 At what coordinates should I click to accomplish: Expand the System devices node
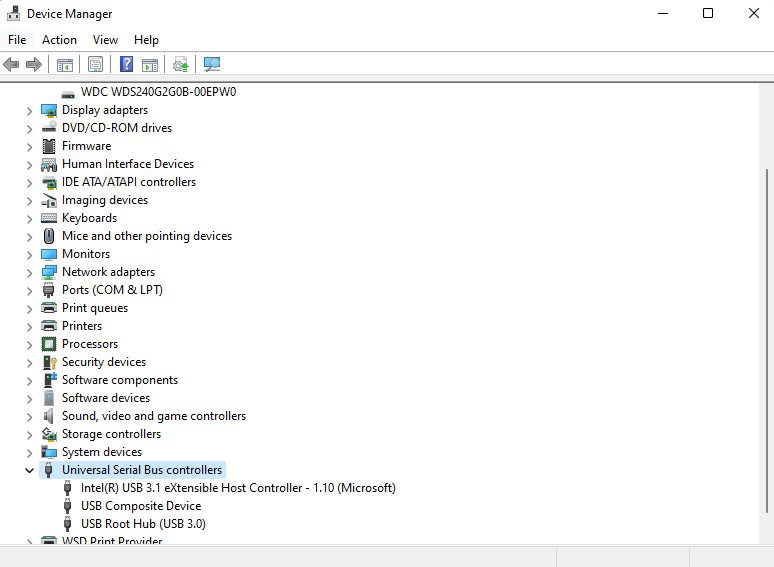29,453
